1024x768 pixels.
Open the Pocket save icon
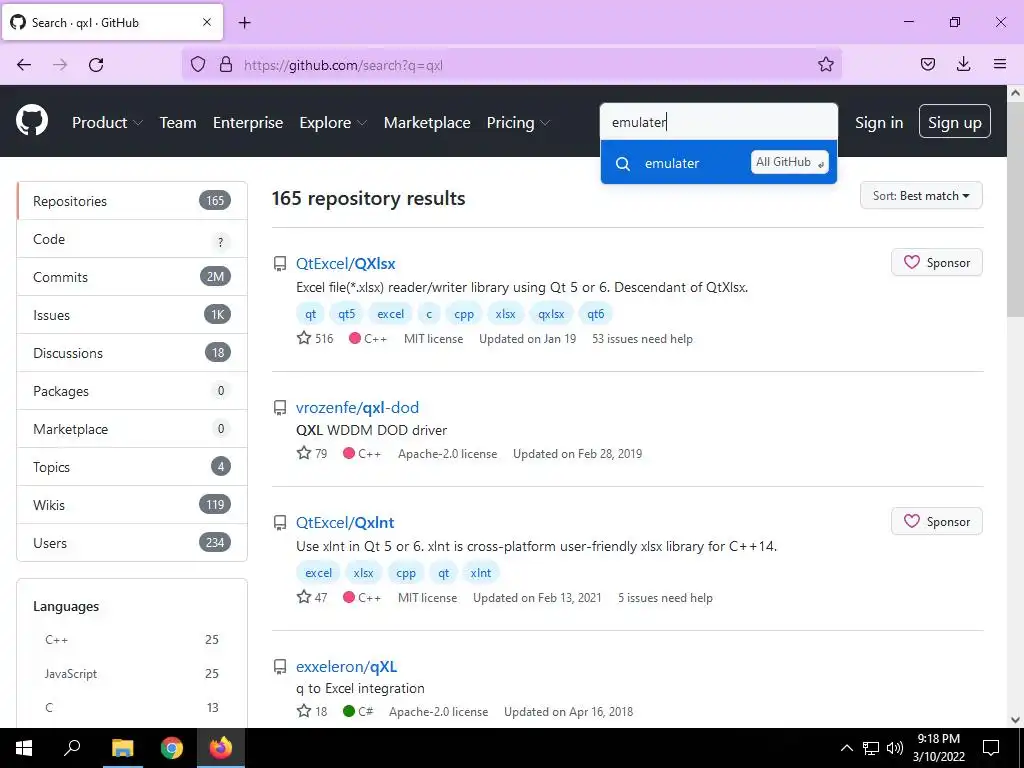click(927, 64)
